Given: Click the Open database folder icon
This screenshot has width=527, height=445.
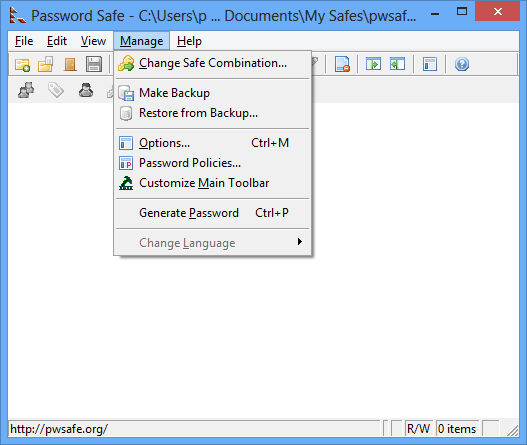Looking at the screenshot, I should coord(46,64).
